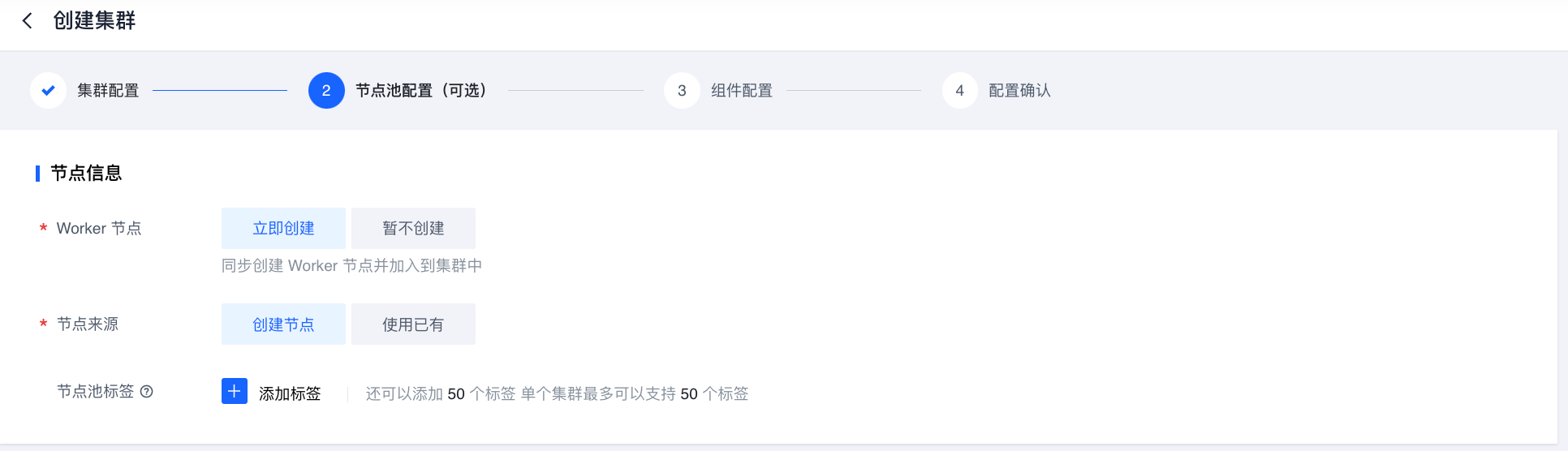
Task: Click the 节点信息 section heading
Action: point(86,174)
